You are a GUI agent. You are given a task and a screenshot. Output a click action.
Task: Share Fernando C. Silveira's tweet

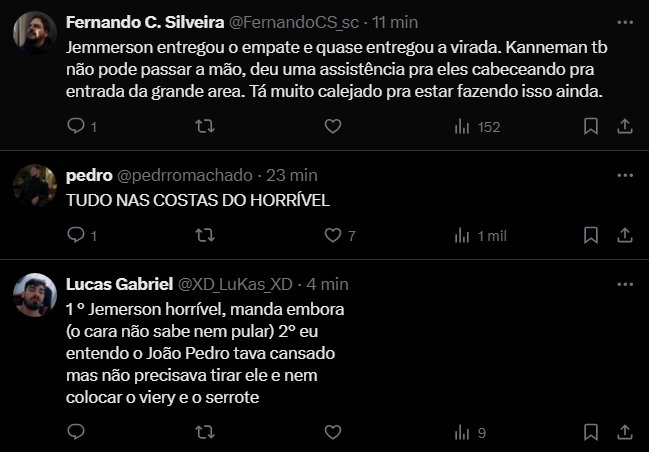point(625,127)
